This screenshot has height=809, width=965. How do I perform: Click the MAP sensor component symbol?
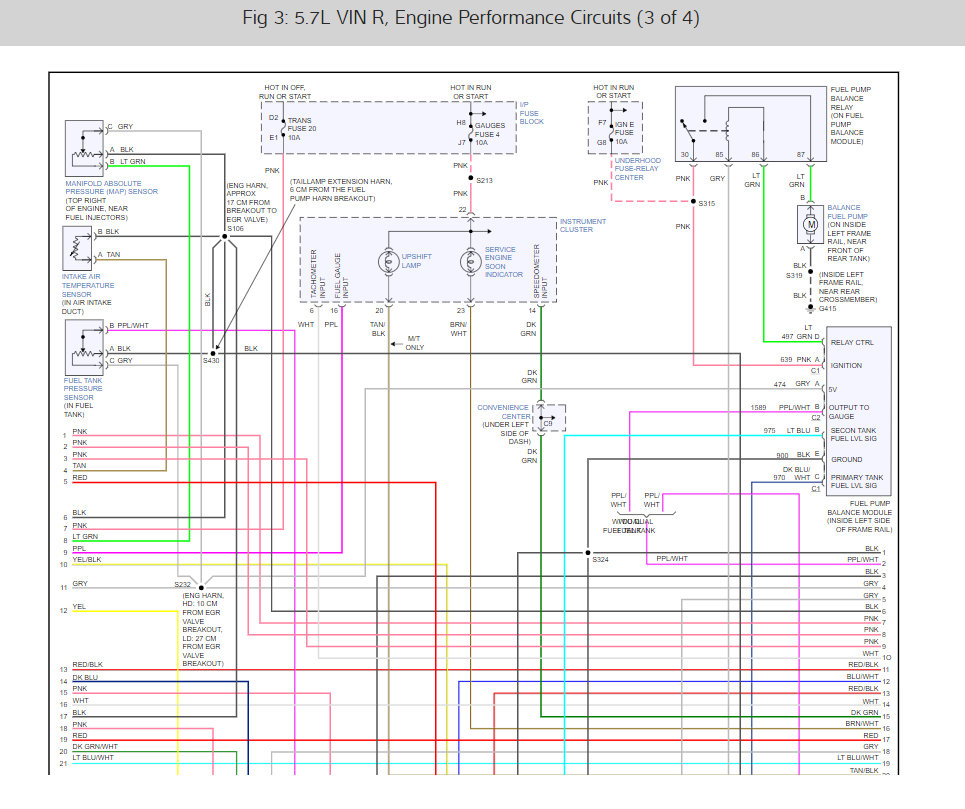(x=84, y=148)
